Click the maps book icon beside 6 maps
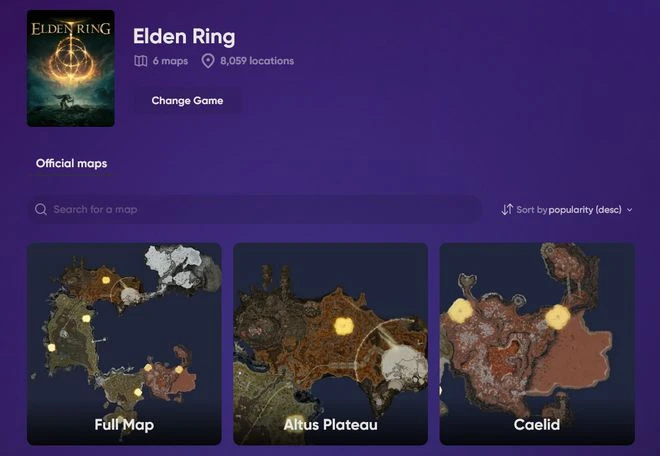The image size is (660, 456). click(x=141, y=61)
